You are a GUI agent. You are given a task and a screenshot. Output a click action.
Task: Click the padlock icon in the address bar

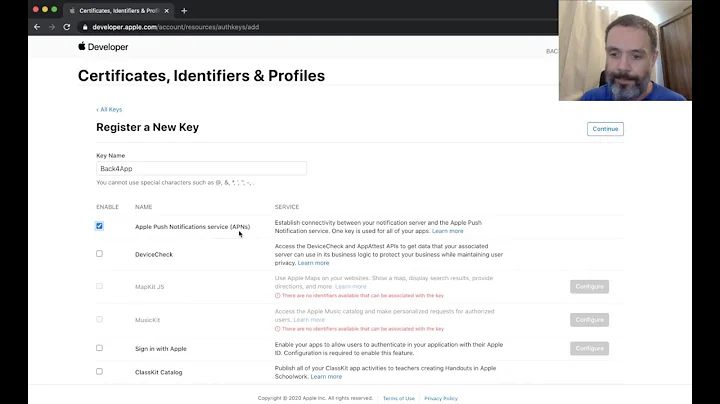tap(86, 27)
